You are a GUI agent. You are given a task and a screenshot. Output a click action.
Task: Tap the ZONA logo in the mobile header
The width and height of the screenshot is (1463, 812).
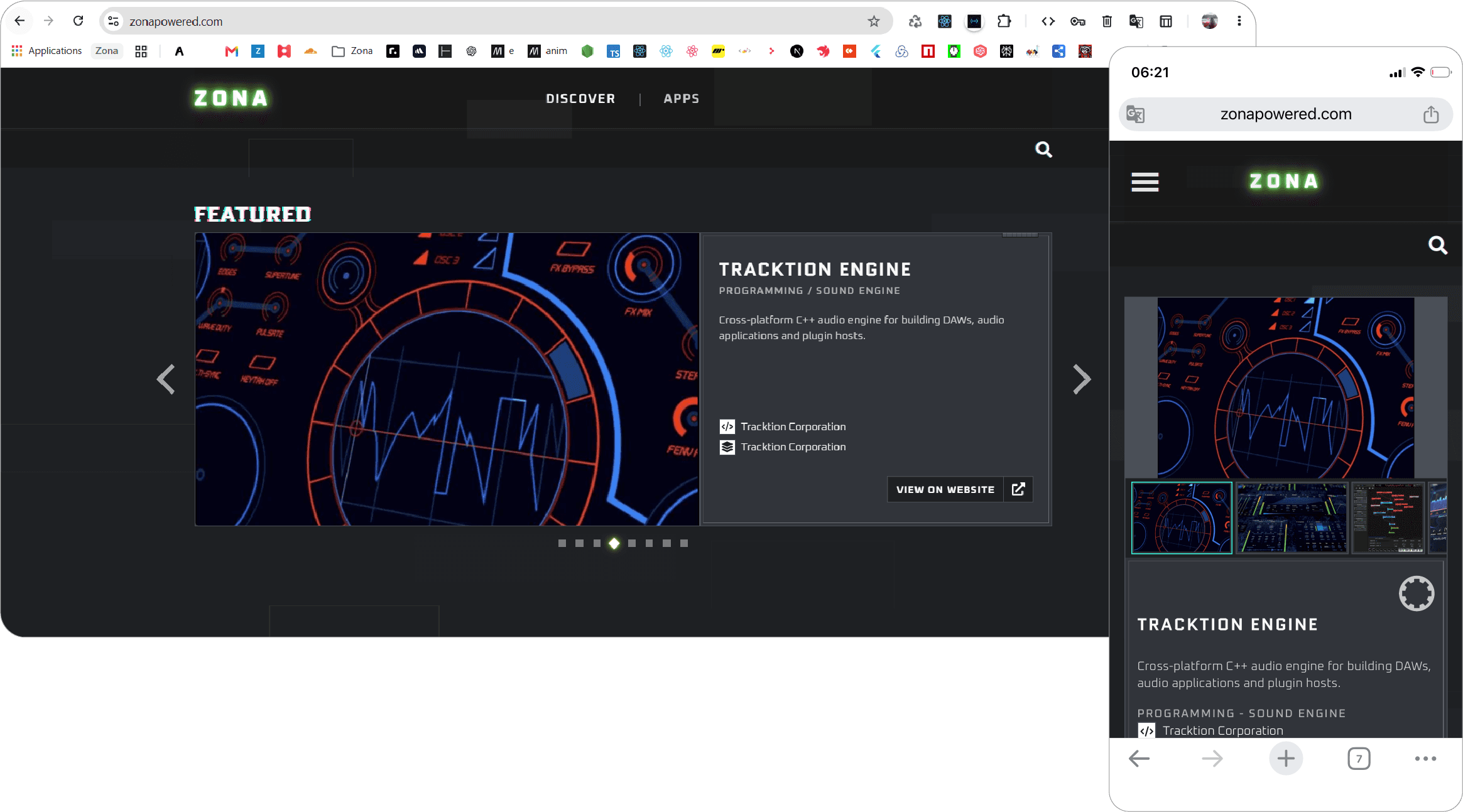pos(1283,181)
